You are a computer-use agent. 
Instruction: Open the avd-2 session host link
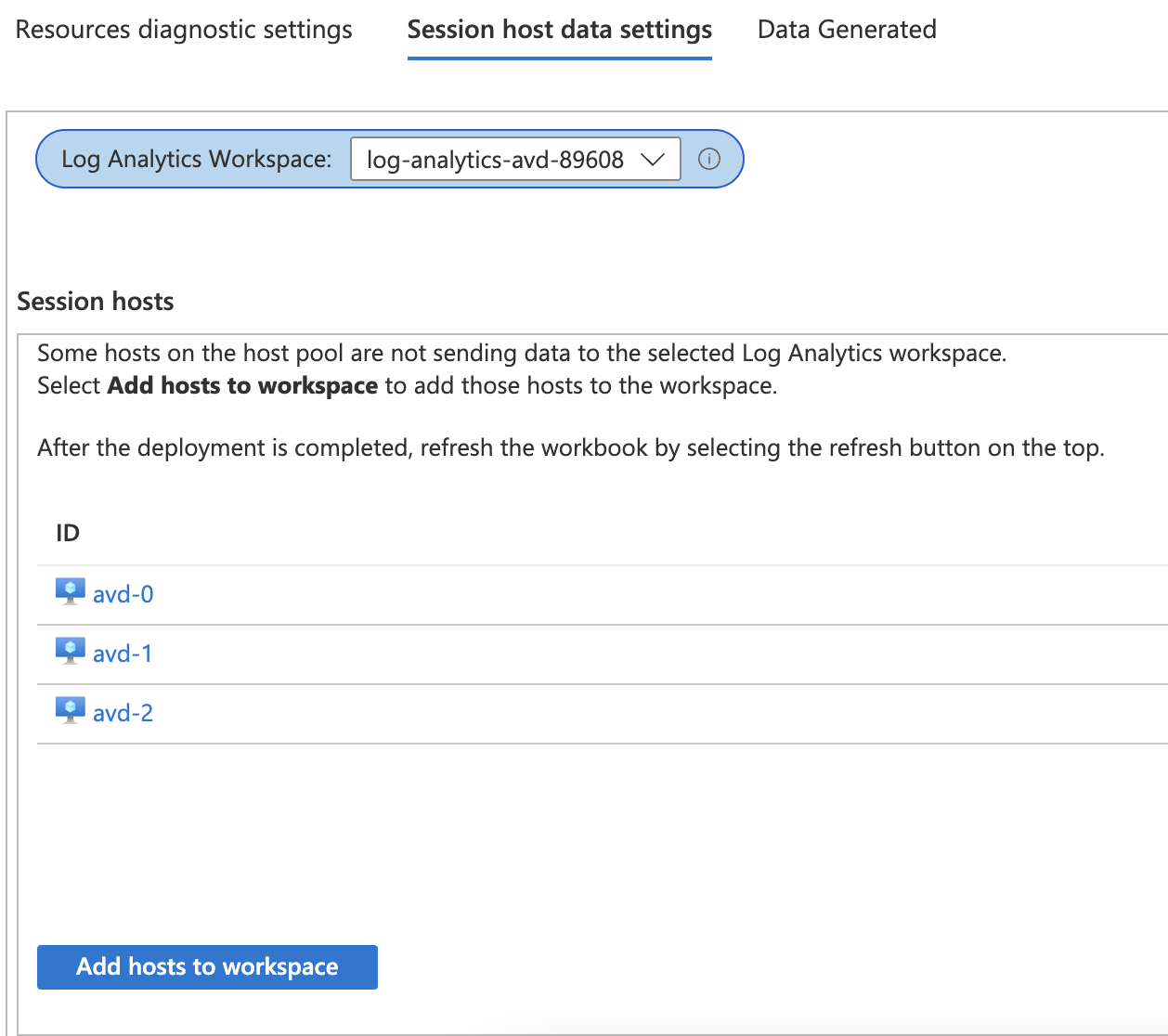(x=123, y=713)
